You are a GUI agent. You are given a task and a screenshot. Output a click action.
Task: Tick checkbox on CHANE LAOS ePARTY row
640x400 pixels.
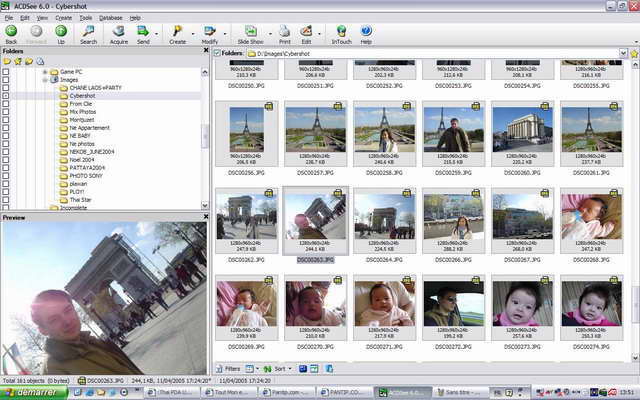[6, 88]
